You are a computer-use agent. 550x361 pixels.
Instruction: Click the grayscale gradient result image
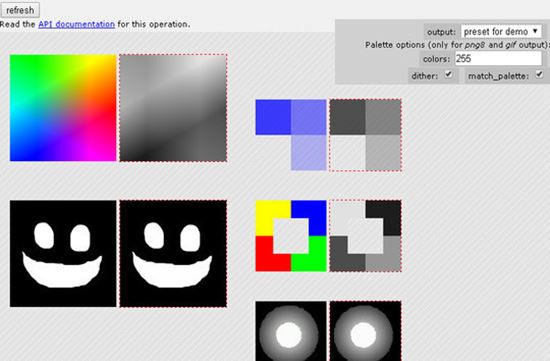tap(173, 108)
